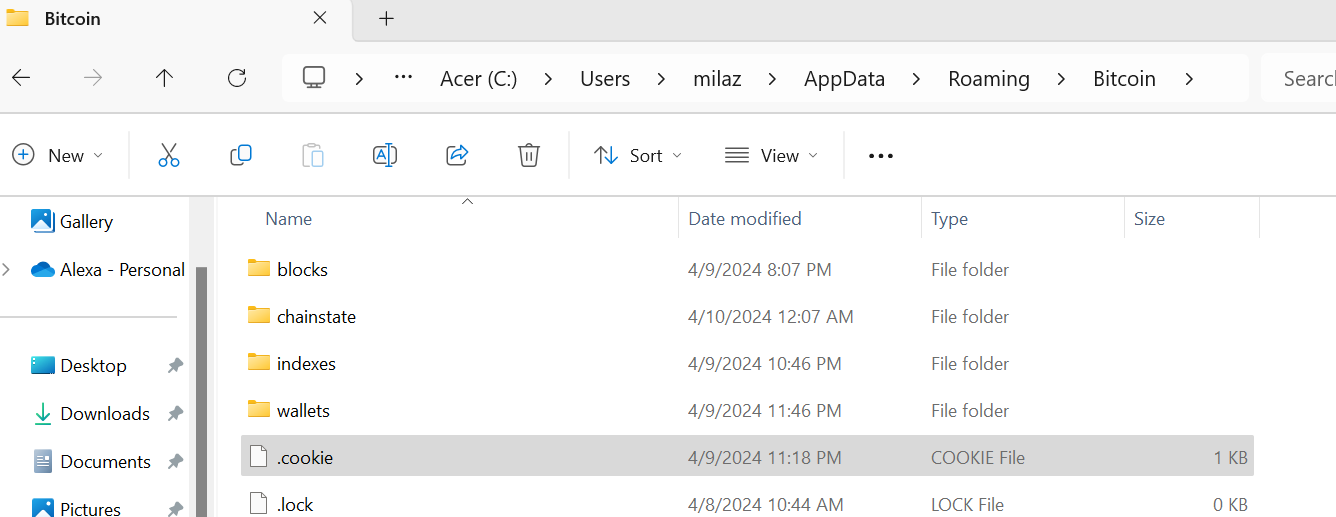
Task: Click the navigation pane vertical scrollbar
Action: tap(201, 391)
